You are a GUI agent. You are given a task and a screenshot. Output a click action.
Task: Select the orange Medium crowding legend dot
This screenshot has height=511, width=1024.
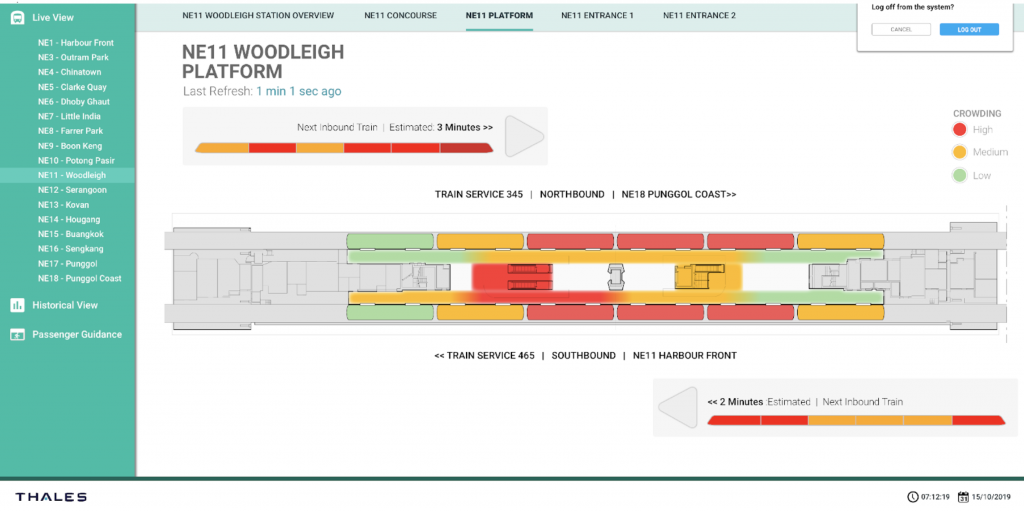[958, 153]
